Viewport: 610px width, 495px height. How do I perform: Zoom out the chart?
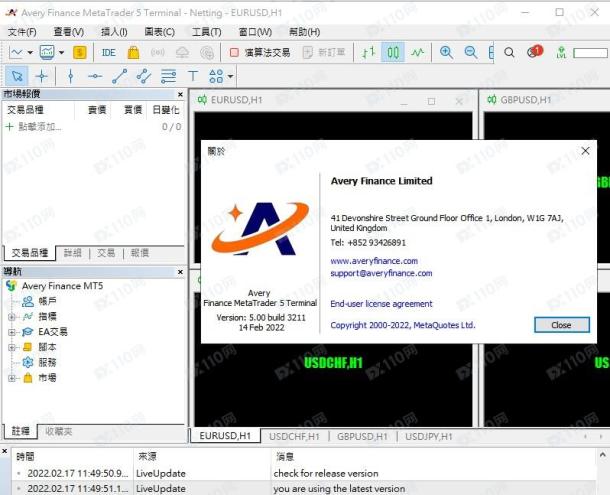pyautogui.click(x=471, y=52)
